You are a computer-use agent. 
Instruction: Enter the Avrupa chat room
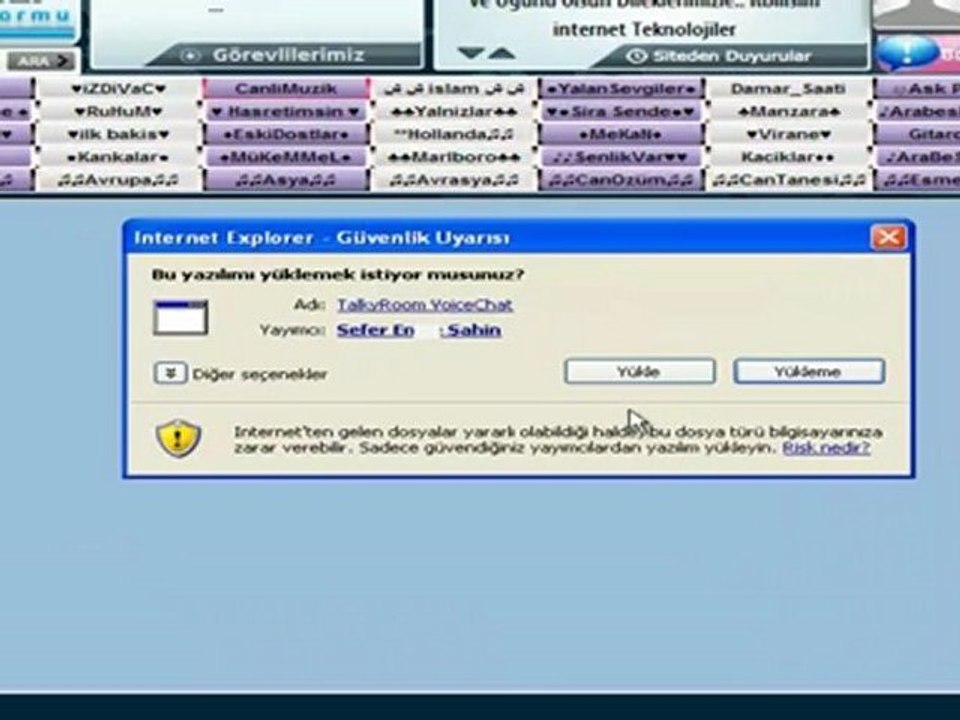click(118, 180)
